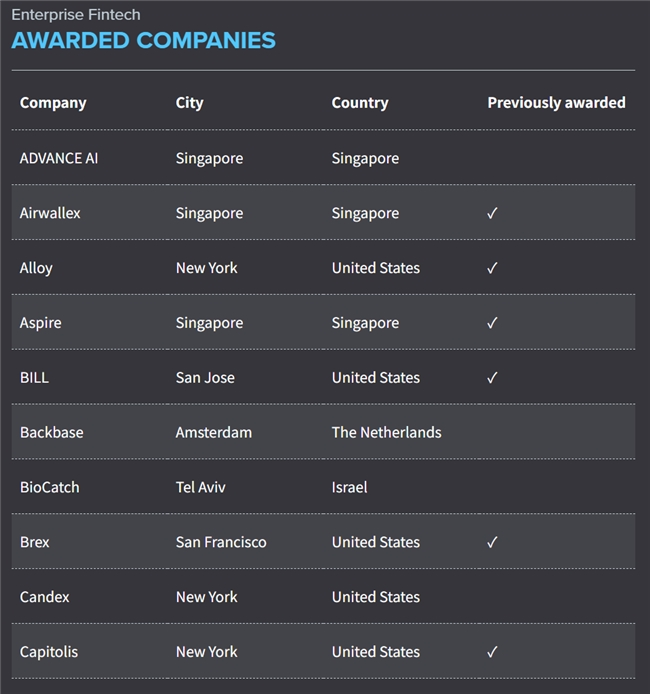This screenshot has height=694, width=650.
Task: Click the Tel Aviv city cell
Action: [x=200, y=487]
